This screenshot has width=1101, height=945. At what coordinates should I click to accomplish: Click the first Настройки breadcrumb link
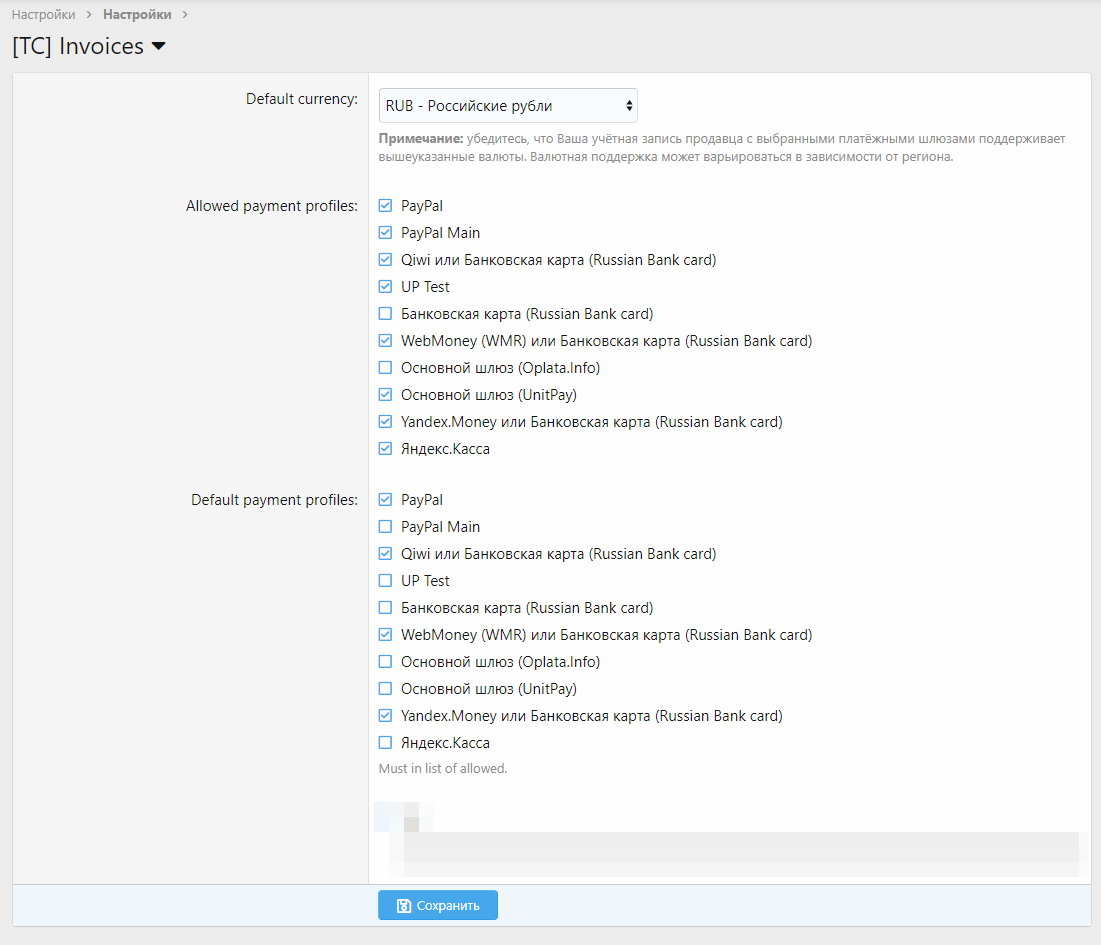coord(43,15)
